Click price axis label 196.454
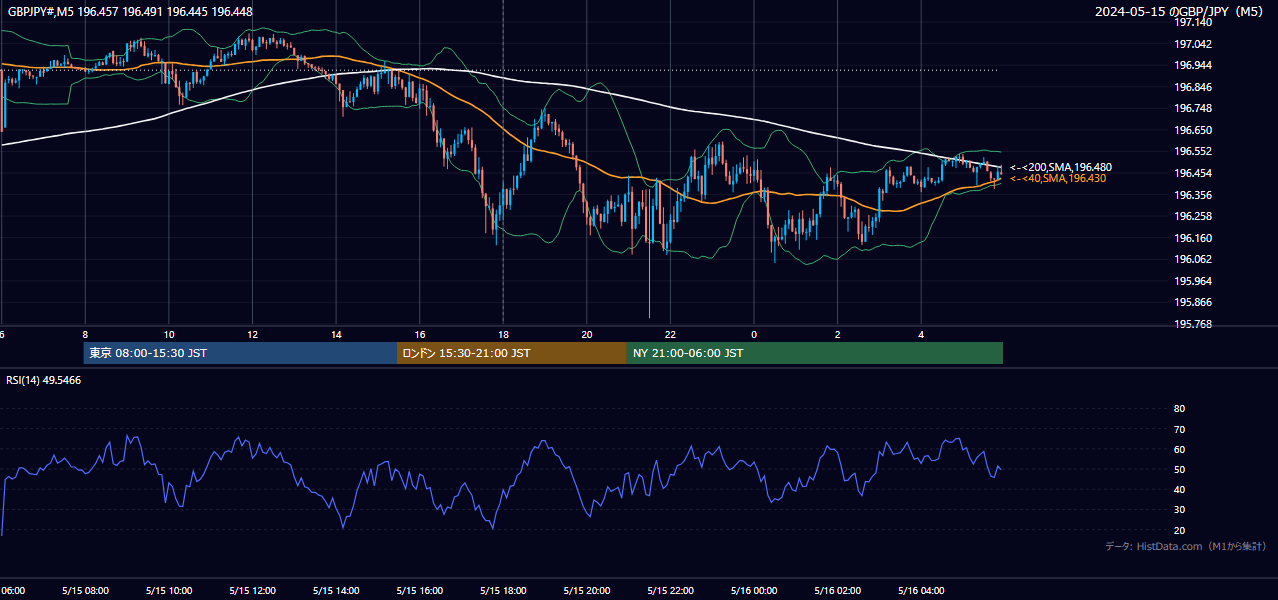 click(x=1193, y=173)
